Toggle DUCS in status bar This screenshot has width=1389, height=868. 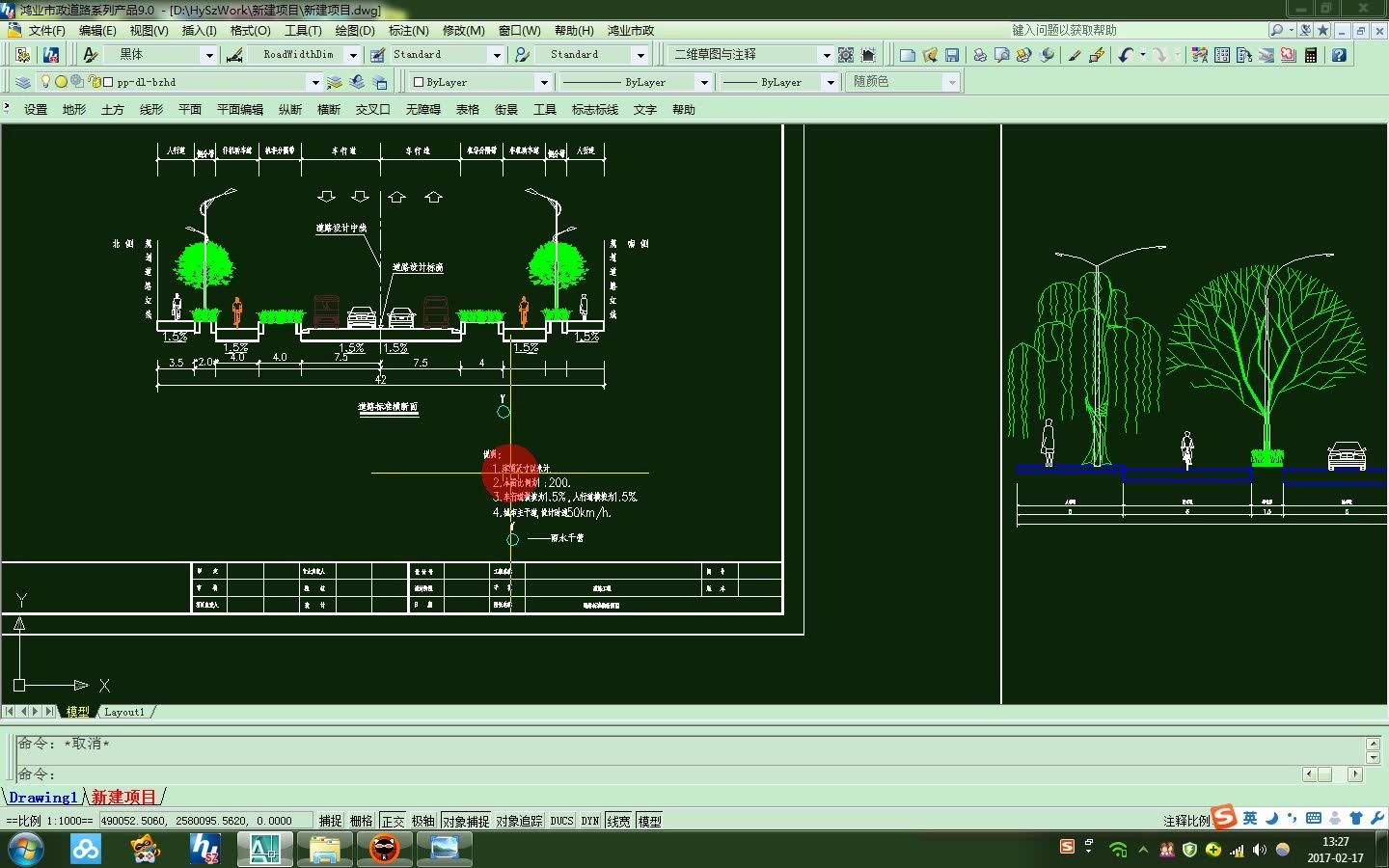point(562,821)
